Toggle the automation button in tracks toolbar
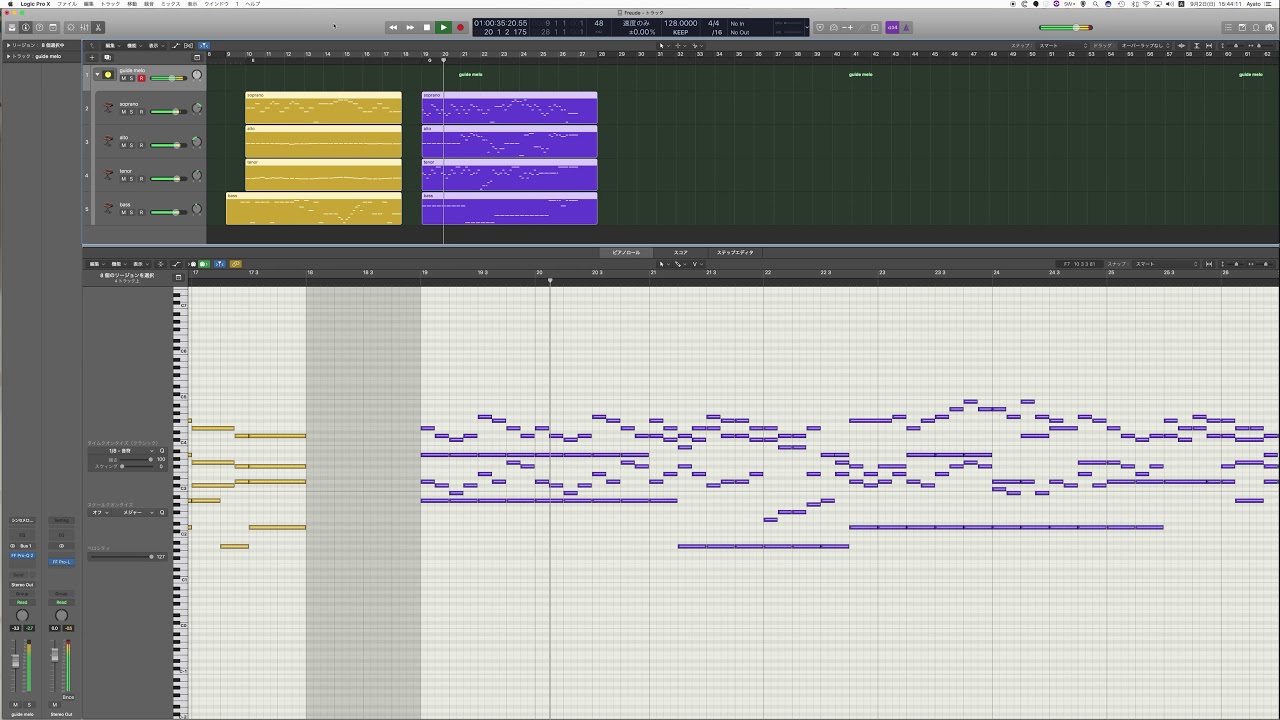This screenshot has width=1280, height=720. (x=176, y=45)
